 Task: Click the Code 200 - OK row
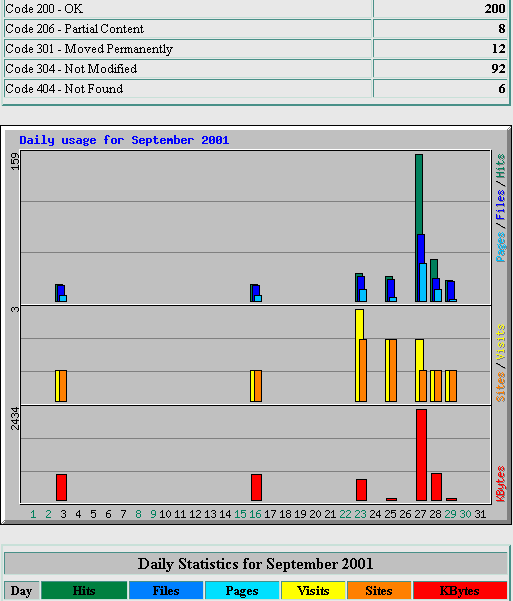click(x=256, y=8)
